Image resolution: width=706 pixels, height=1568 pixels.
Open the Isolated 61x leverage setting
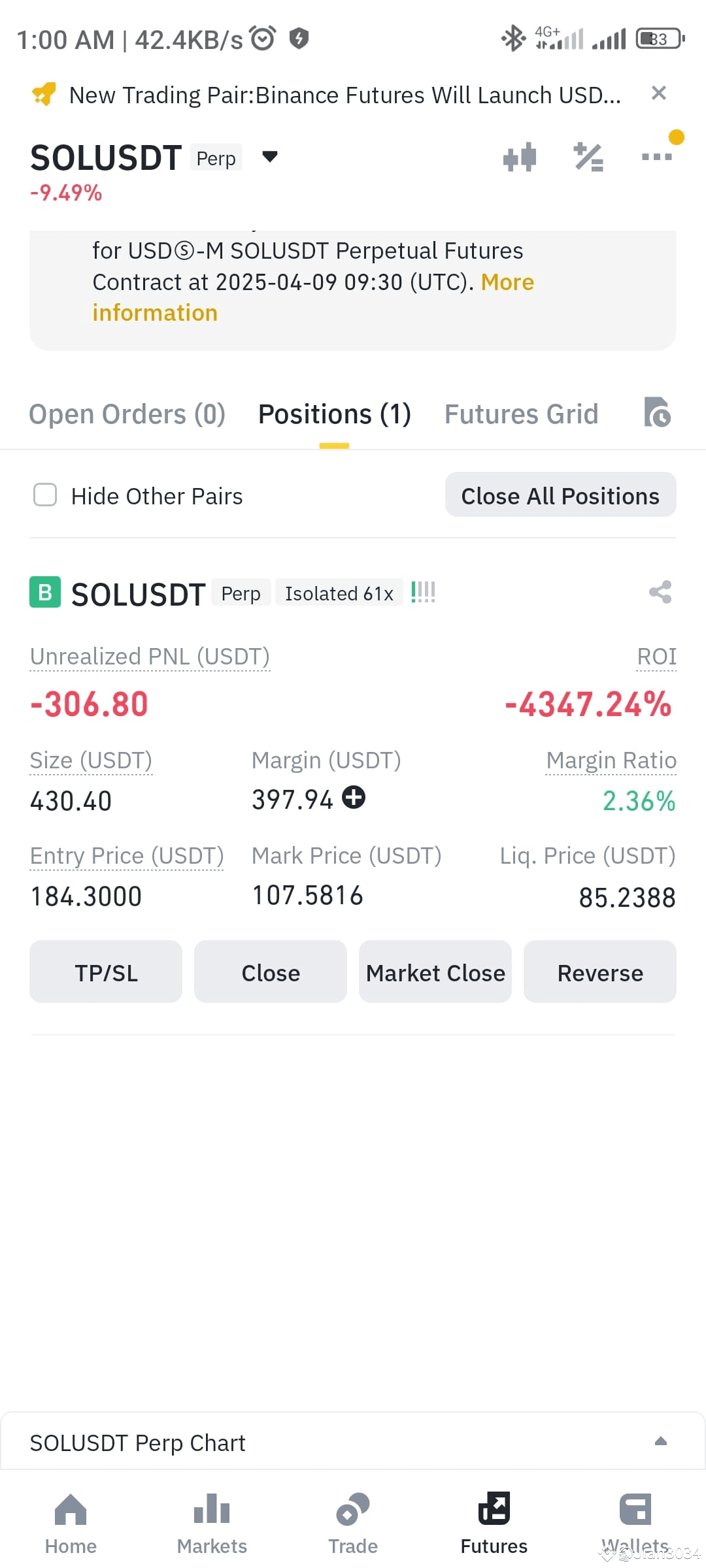[x=339, y=593]
